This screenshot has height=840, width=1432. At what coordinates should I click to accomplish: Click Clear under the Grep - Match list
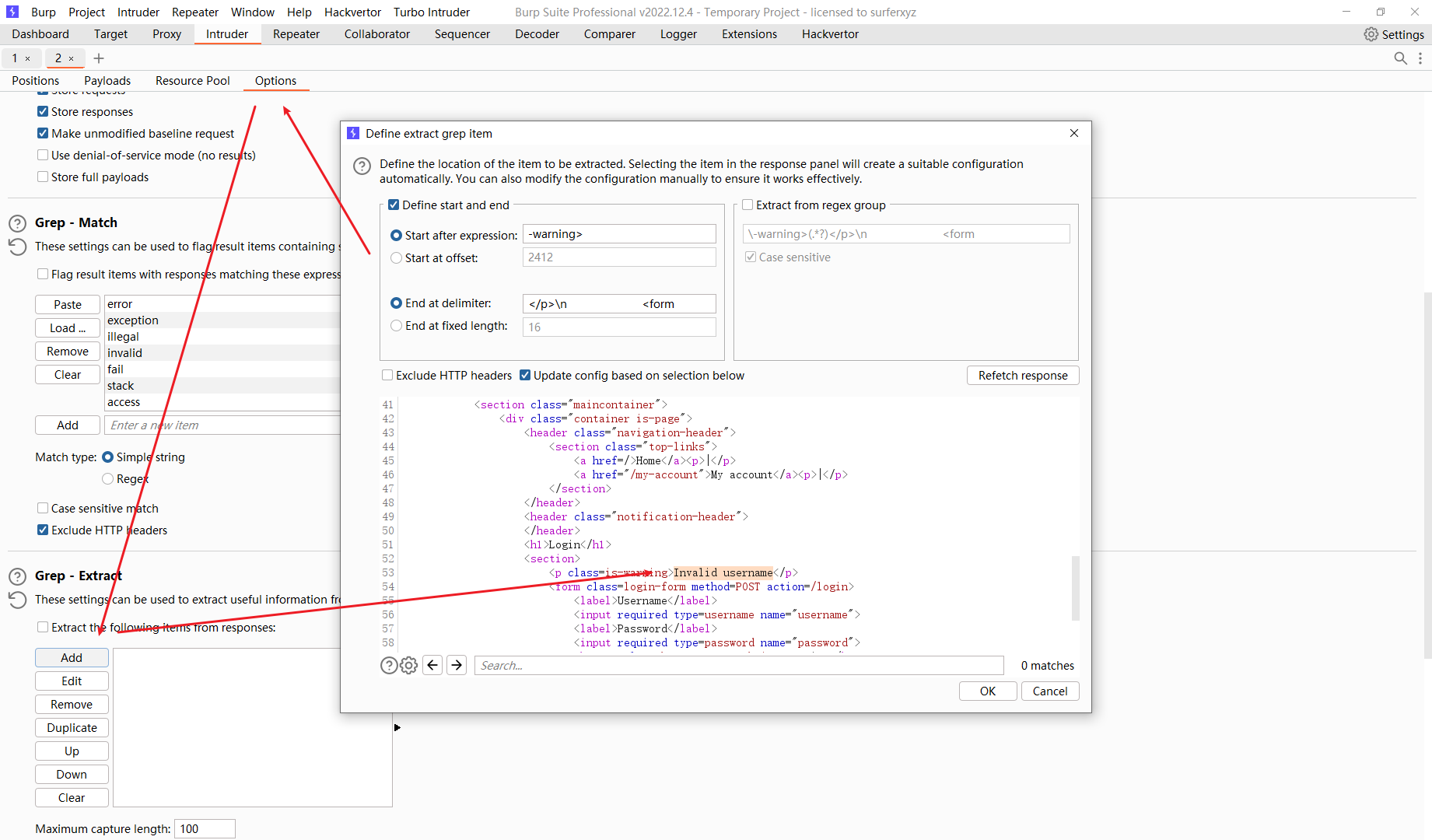(67, 374)
